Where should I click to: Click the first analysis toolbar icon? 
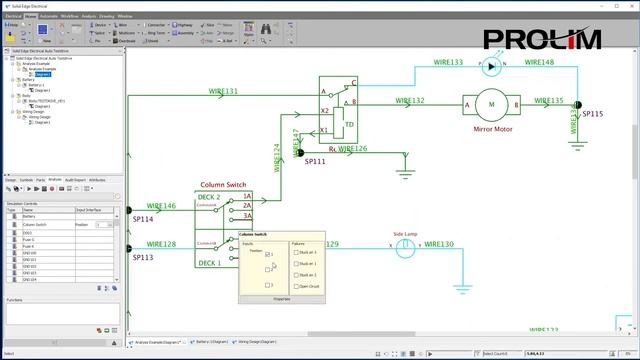coord(8,189)
